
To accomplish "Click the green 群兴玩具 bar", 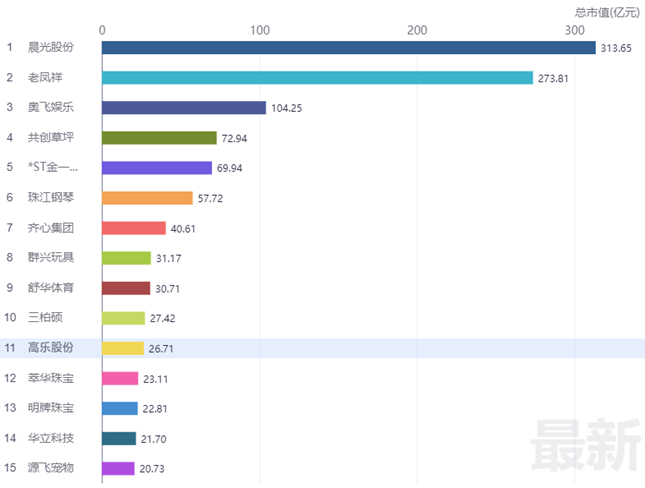I will [x=127, y=258].
